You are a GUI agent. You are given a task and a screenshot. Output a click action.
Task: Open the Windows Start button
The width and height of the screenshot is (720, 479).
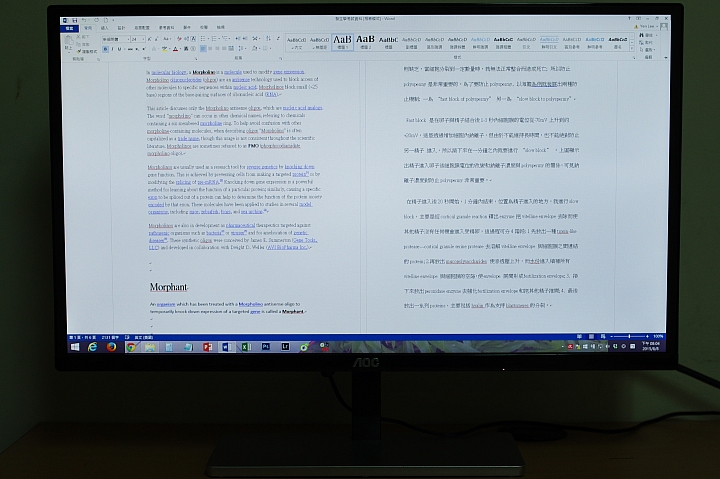point(75,347)
